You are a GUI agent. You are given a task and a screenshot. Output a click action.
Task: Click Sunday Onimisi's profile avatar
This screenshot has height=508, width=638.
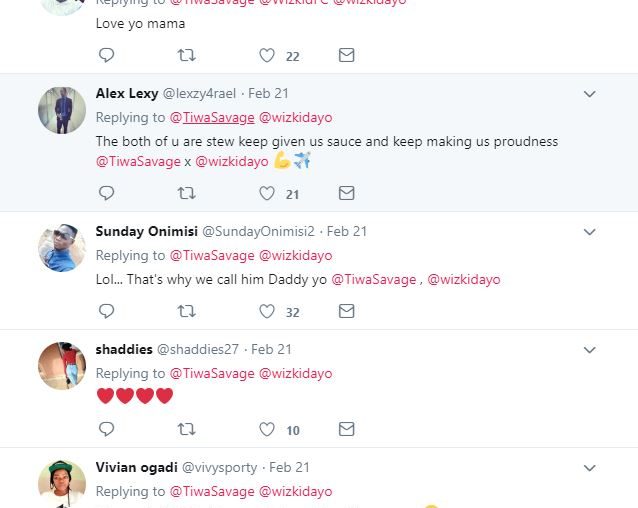click(x=62, y=248)
